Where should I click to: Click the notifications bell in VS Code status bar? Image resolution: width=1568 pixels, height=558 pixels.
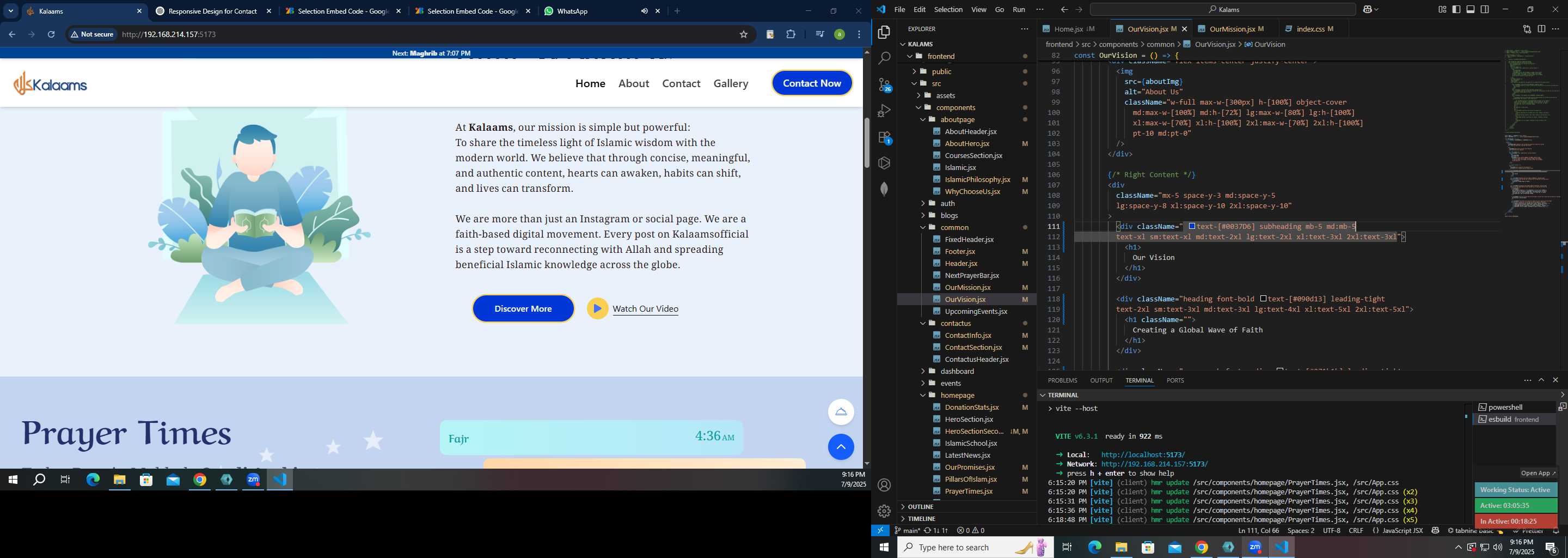pyautogui.click(x=1557, y=531)
